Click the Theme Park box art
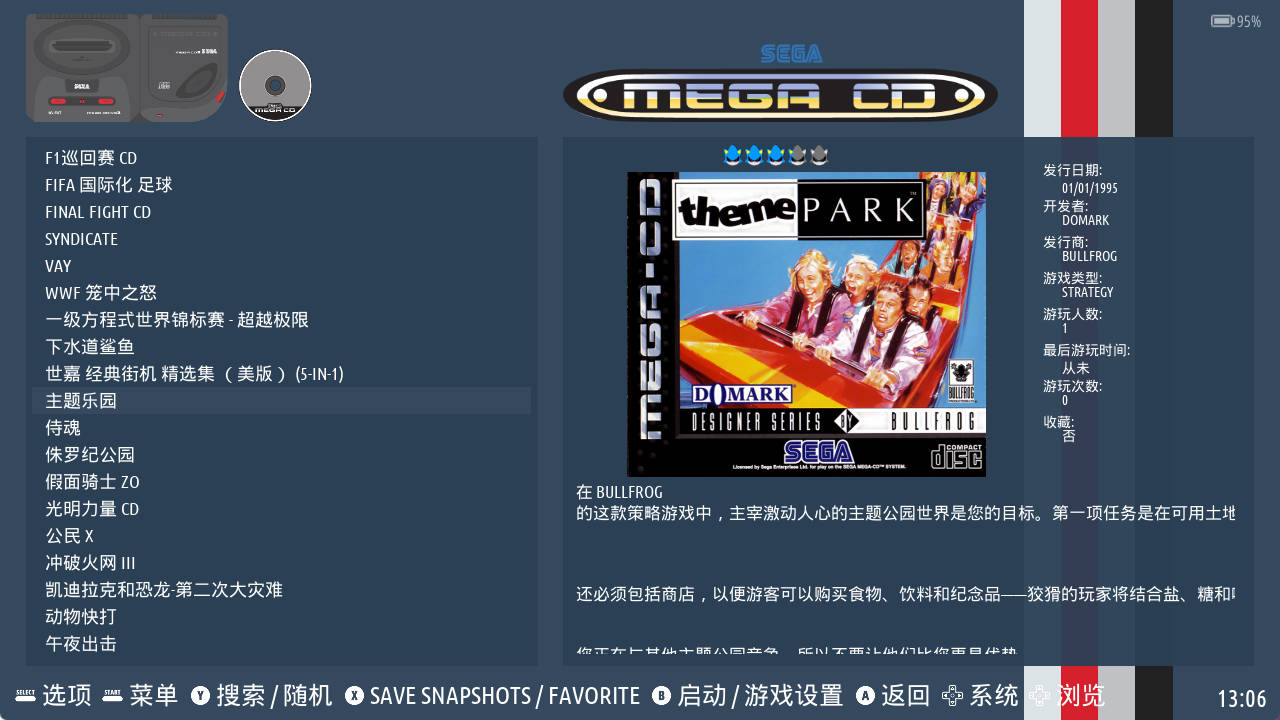1280x720 pixels. tap(806, 324)
